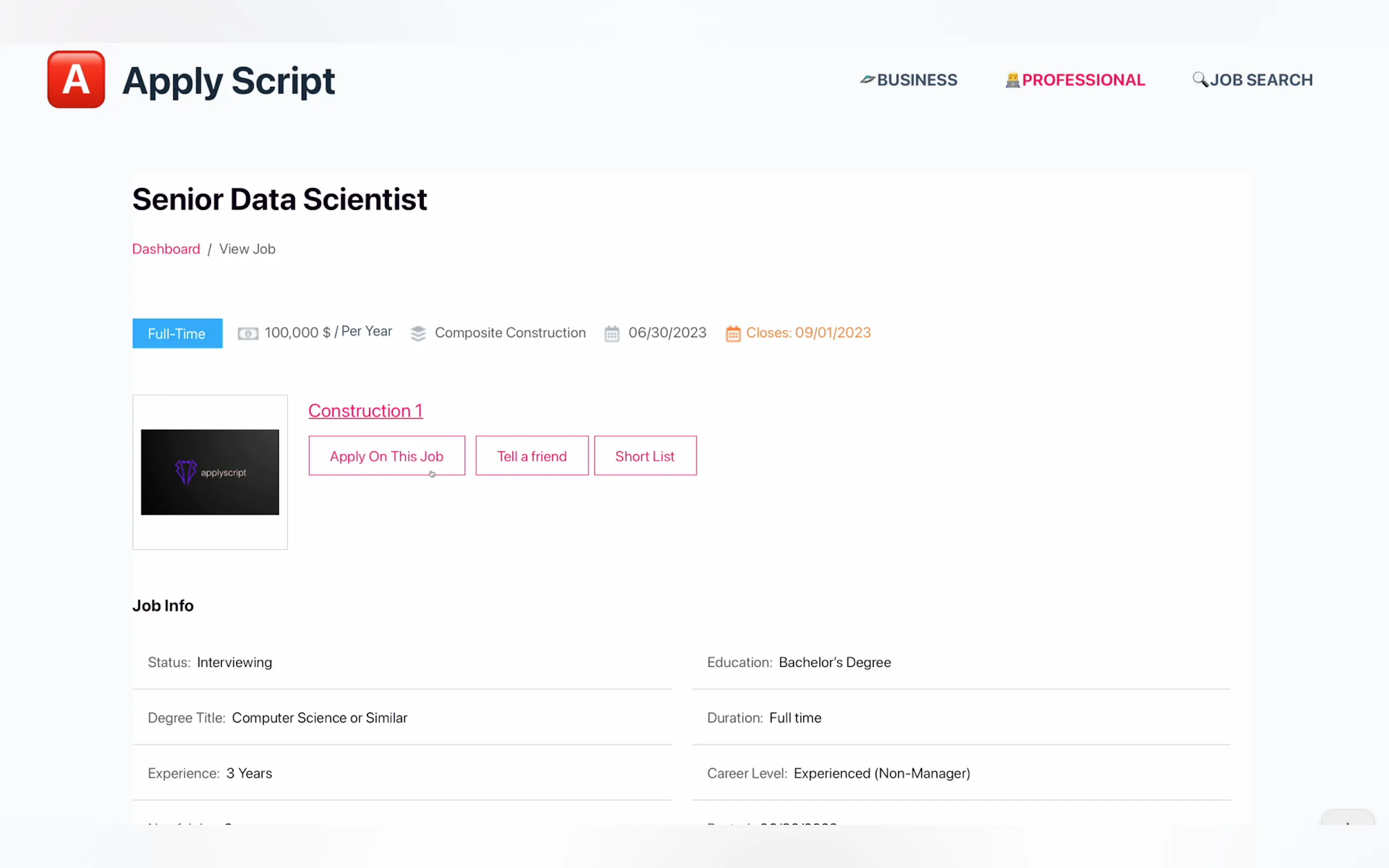This screenshot has width=1389, height=868.
Task: Click the Experience: 3 Years row
Action: [x=401, y=773]
